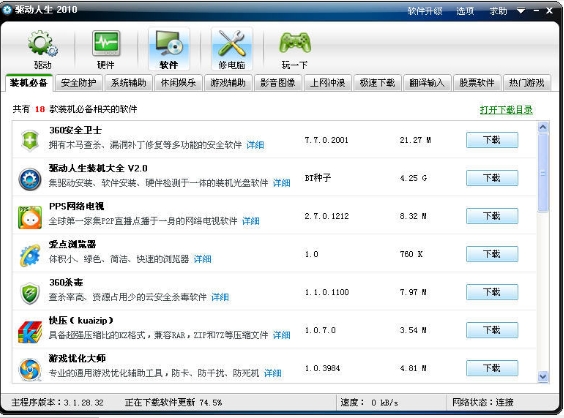Click the 360安全卫士 title text

point(75,130)
